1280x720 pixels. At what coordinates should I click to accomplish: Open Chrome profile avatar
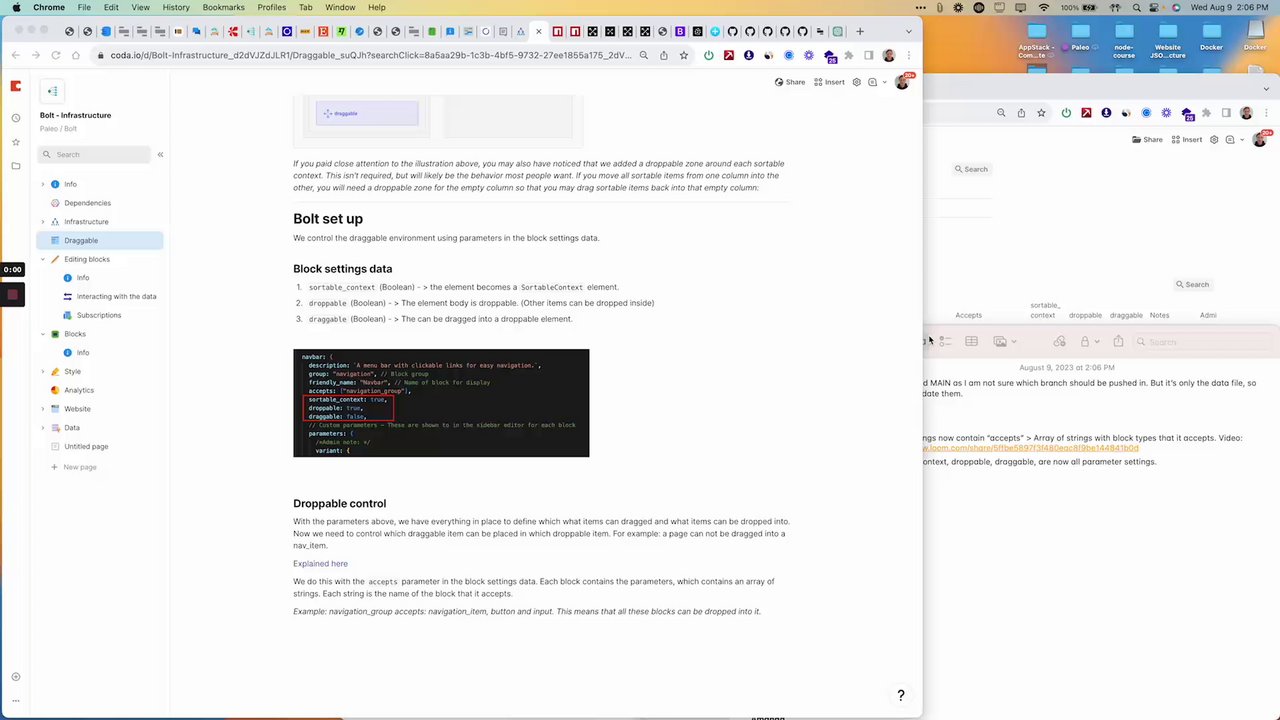point(889,55)
